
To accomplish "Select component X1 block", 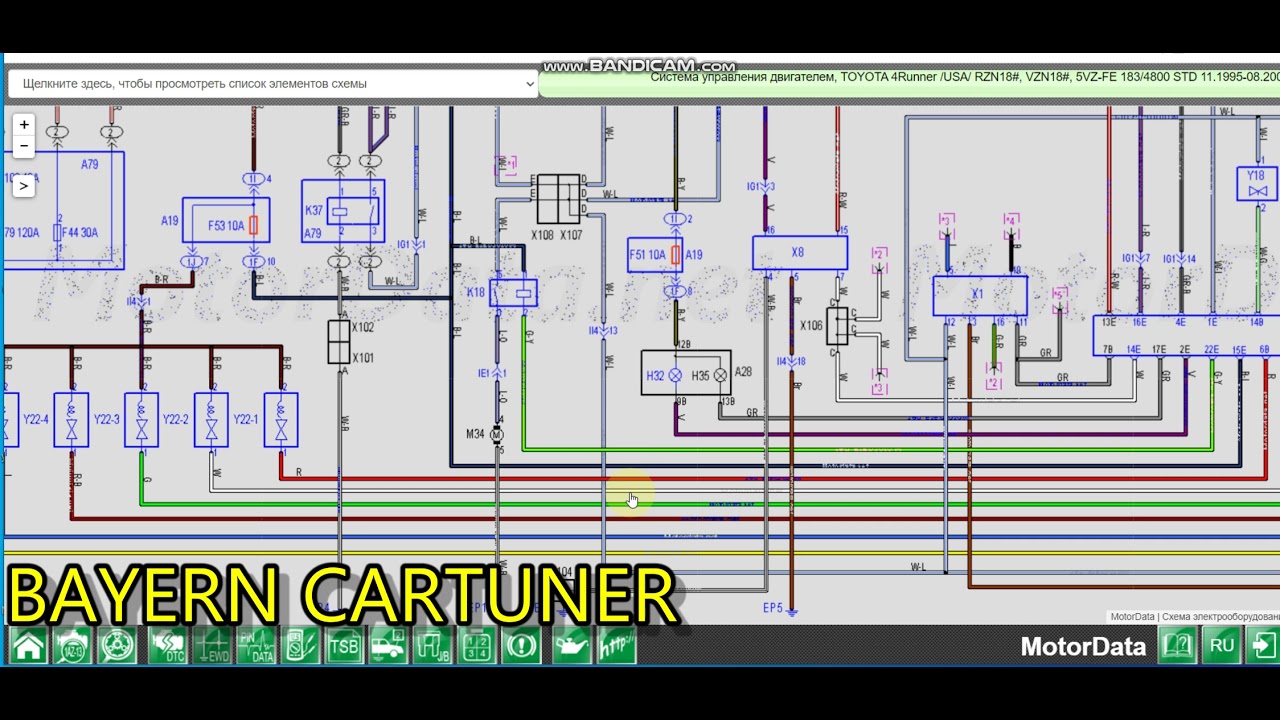I will click(x=980, y=295).
